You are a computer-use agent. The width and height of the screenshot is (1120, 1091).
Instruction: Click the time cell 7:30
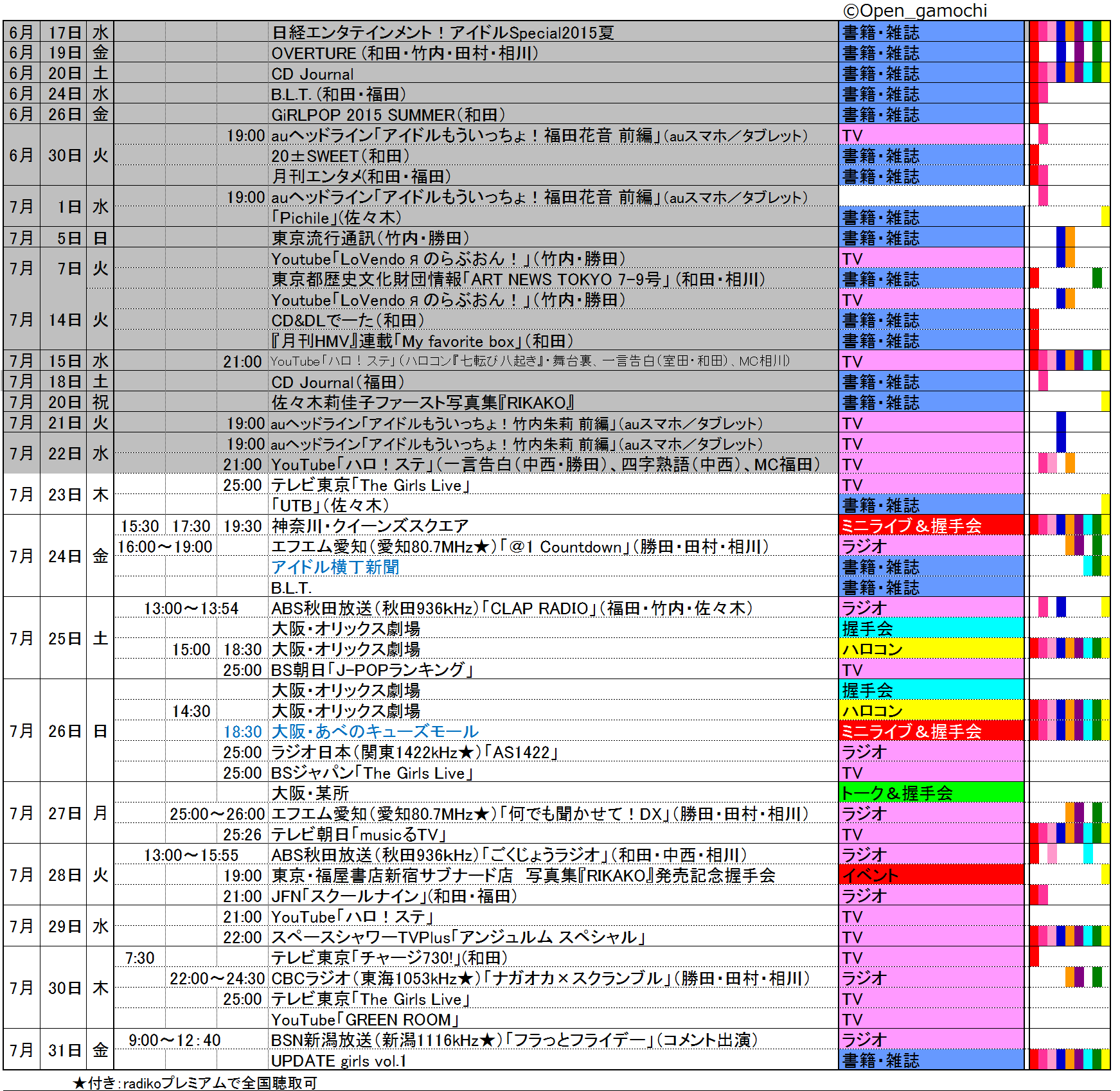[x=139, y=957]
